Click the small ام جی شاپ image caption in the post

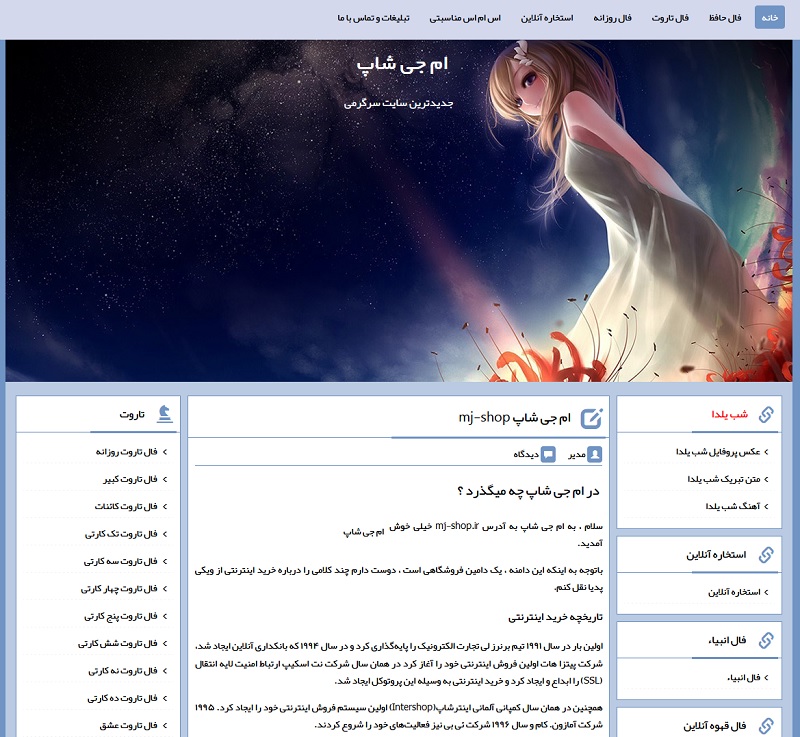(363, 532)
